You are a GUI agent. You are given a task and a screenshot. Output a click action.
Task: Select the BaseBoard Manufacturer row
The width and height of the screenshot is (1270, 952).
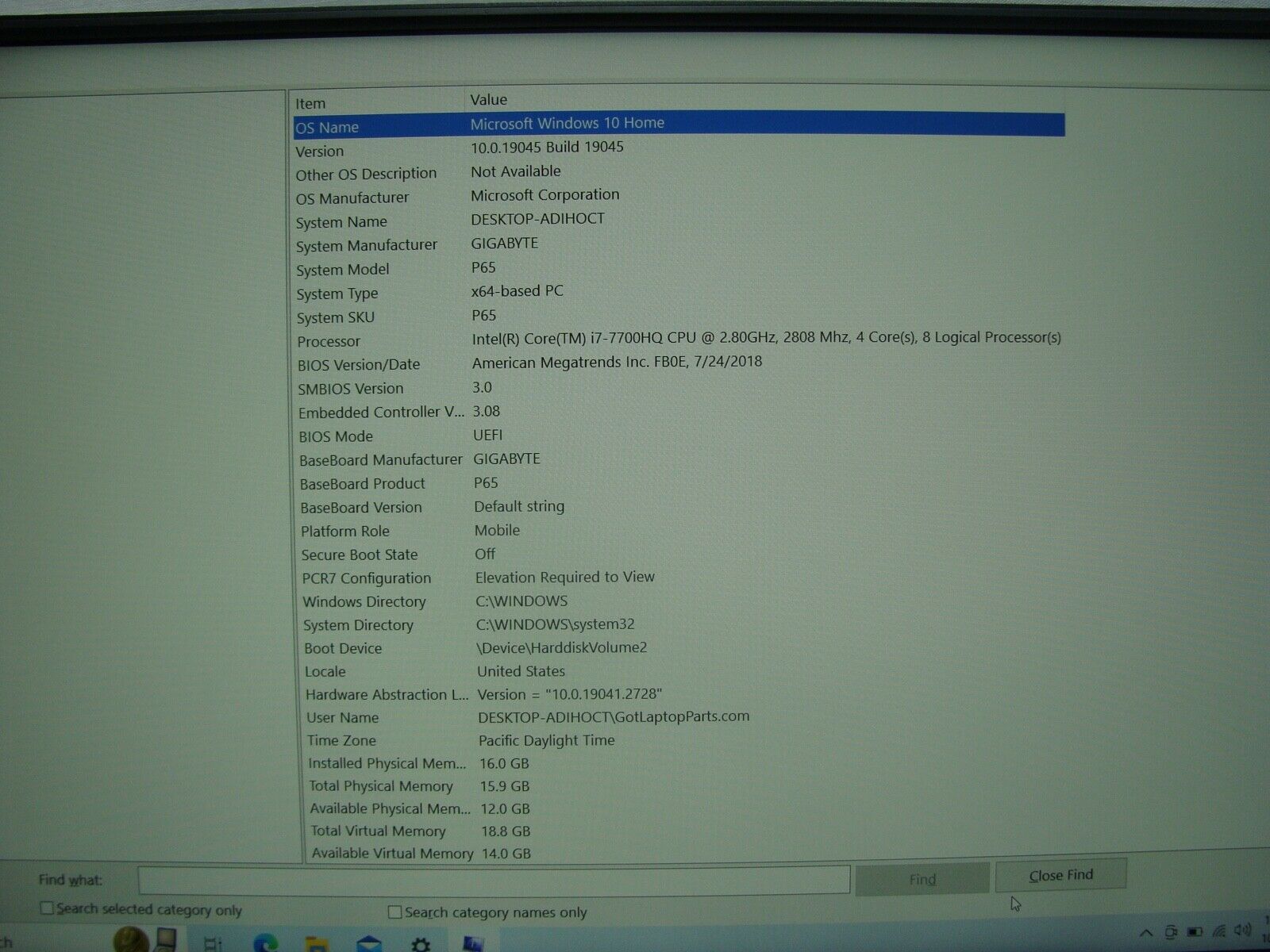(680, 459)
